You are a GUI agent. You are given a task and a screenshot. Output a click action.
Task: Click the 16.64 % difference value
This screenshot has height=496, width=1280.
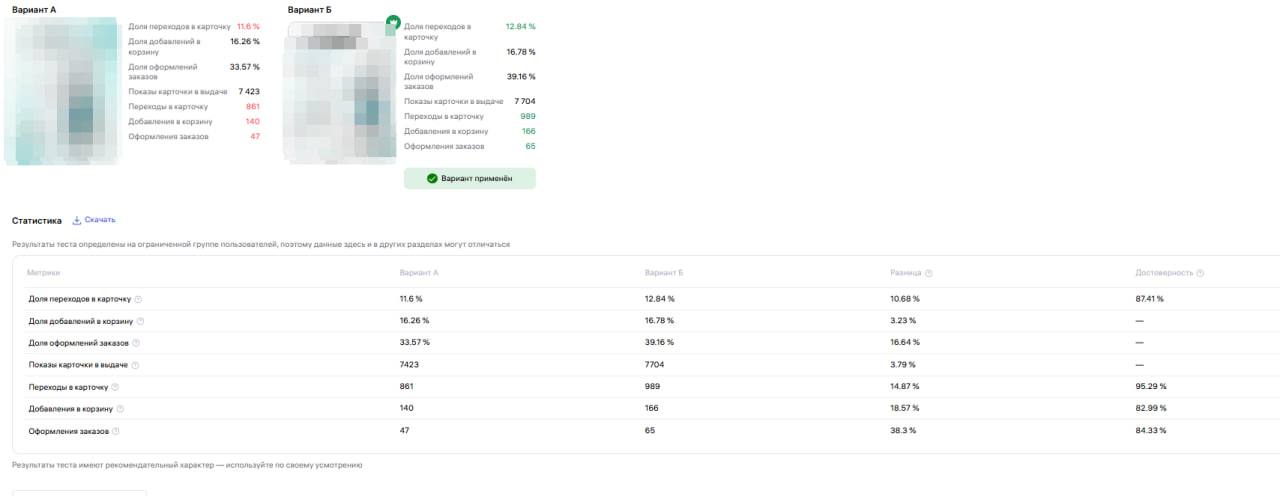905,343
